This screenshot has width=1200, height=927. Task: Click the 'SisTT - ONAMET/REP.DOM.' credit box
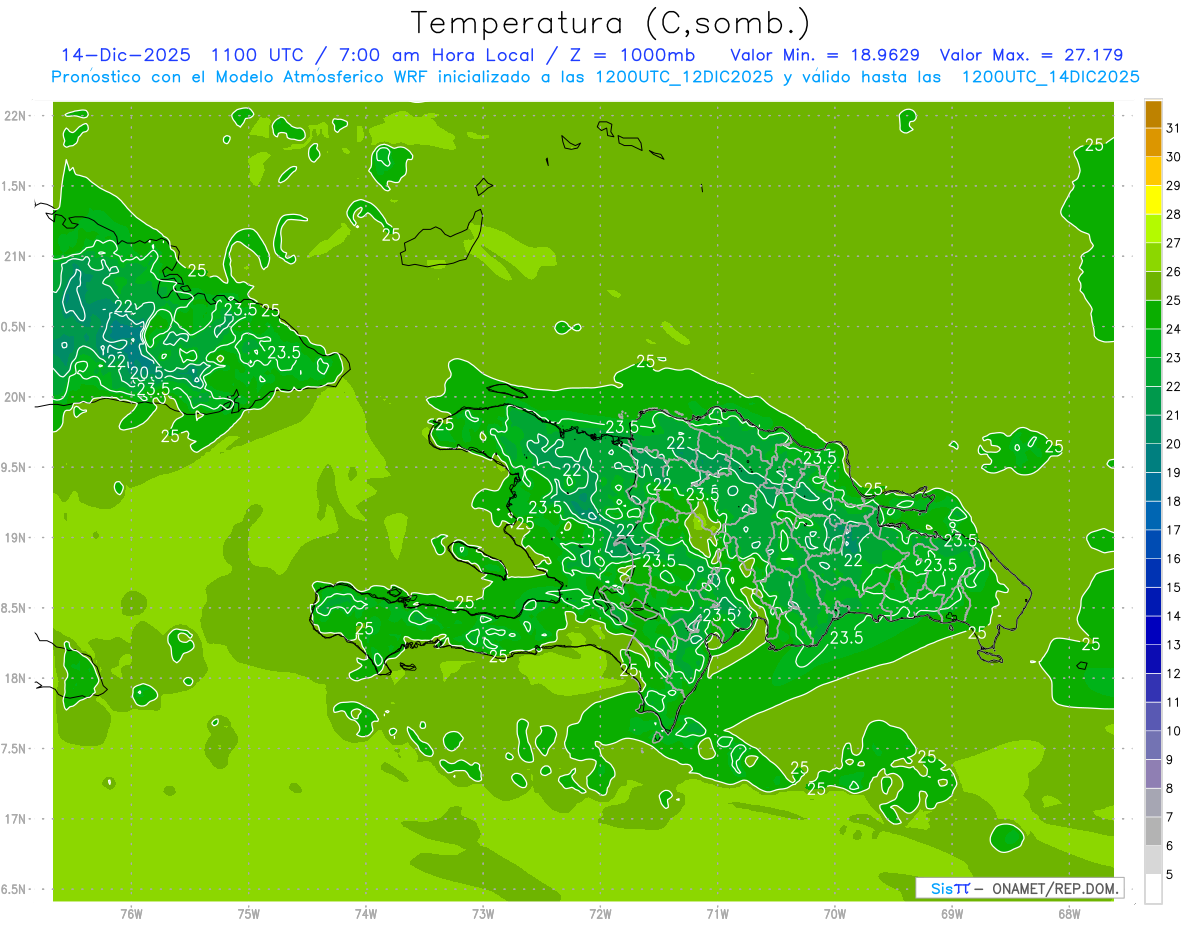point(1019,888)
